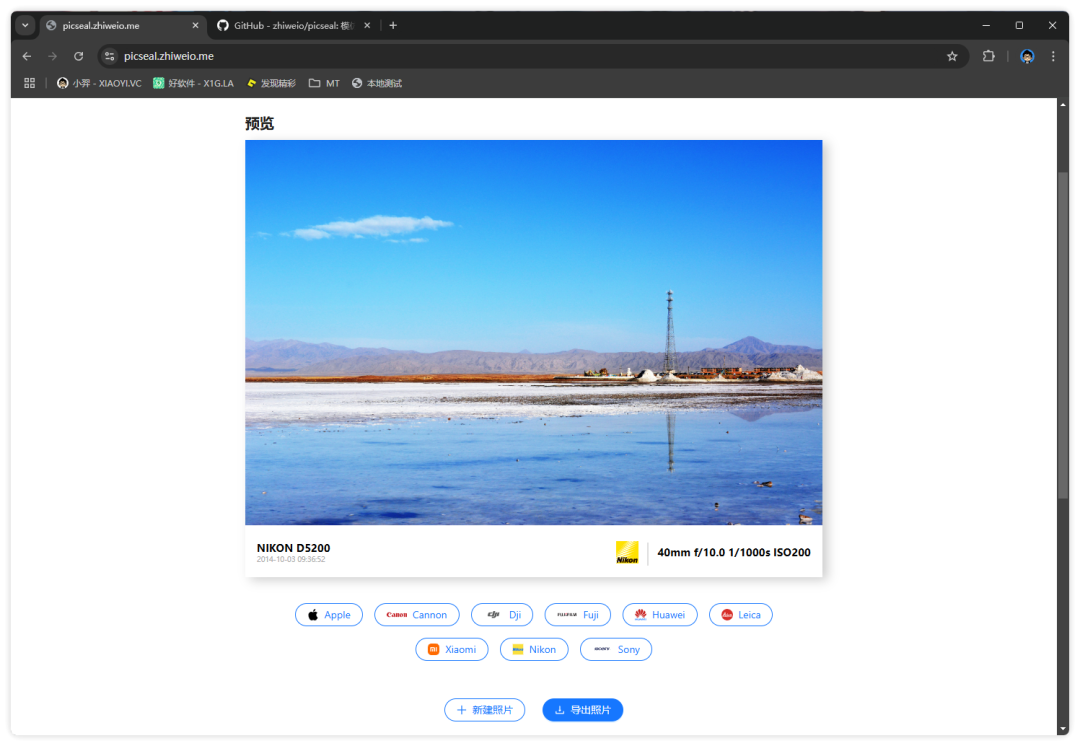Open the tab search dropdown arrow
This screenshot has width=1080, height=746.
coord(25,25)
